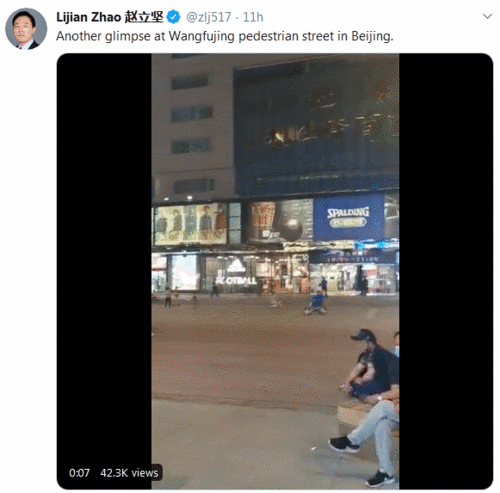Image resolution: width=500 pixels, height=493 pixels.
Task: Click the blue verified badge
Action: coord(173,17)
